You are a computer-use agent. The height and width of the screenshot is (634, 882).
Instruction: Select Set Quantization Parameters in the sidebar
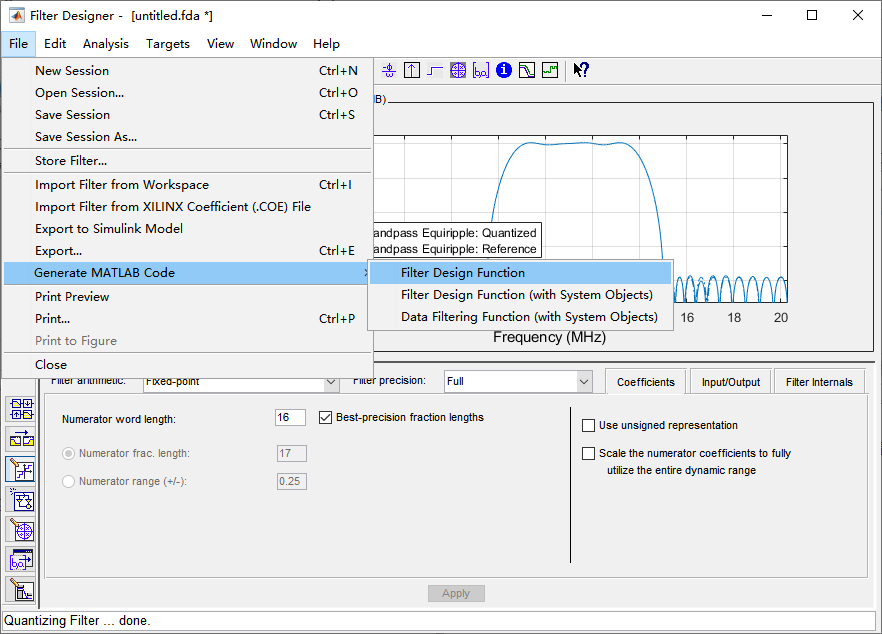(20, 466)
